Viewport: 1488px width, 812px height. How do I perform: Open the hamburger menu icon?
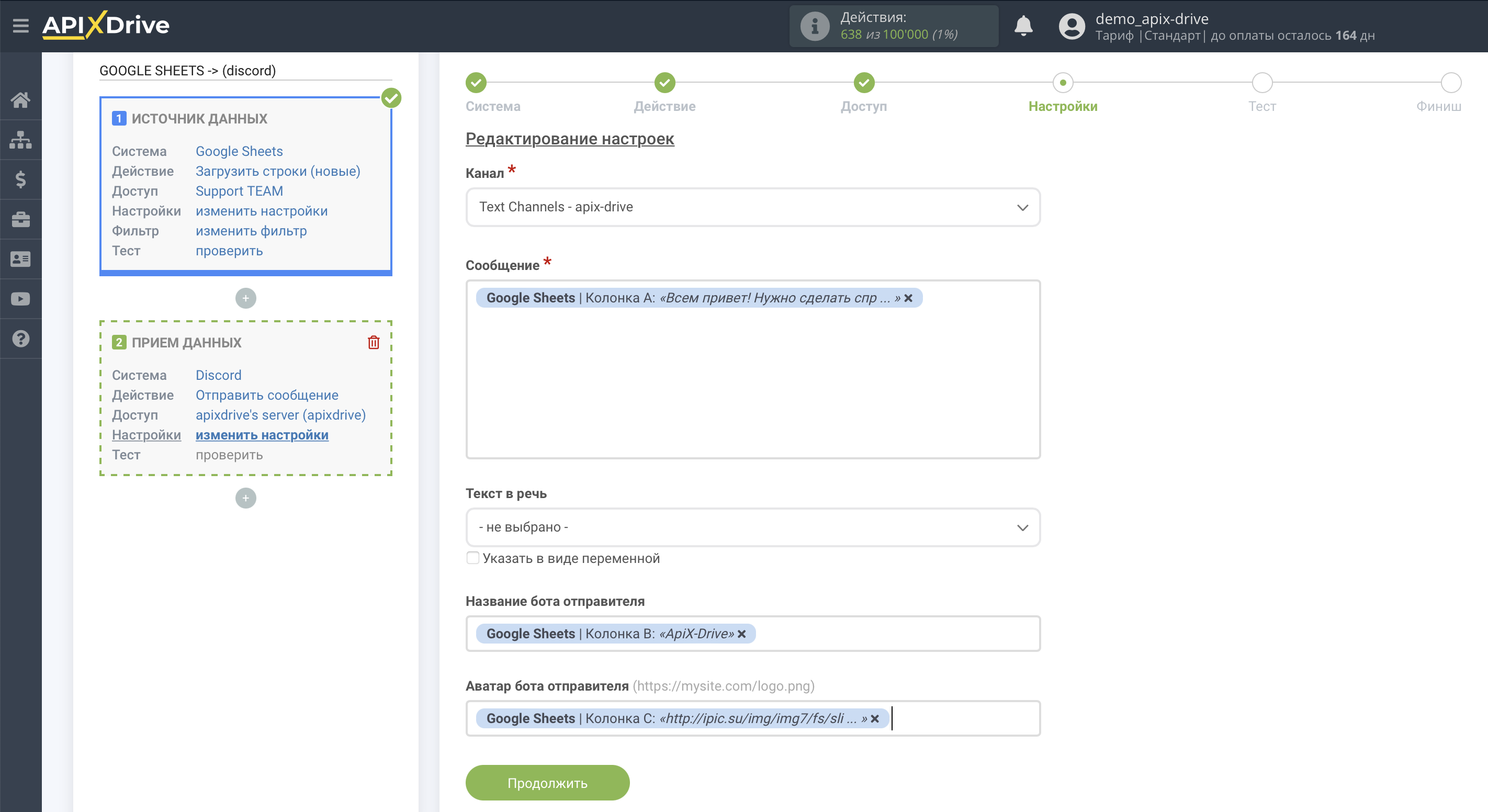click(x=21, y=26)
